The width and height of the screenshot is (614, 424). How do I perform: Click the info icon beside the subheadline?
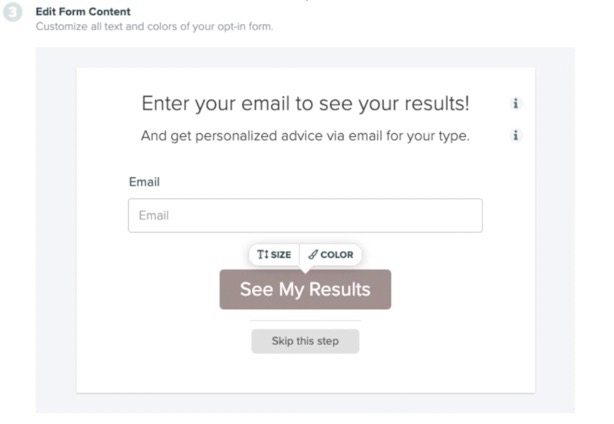[515, 135]
